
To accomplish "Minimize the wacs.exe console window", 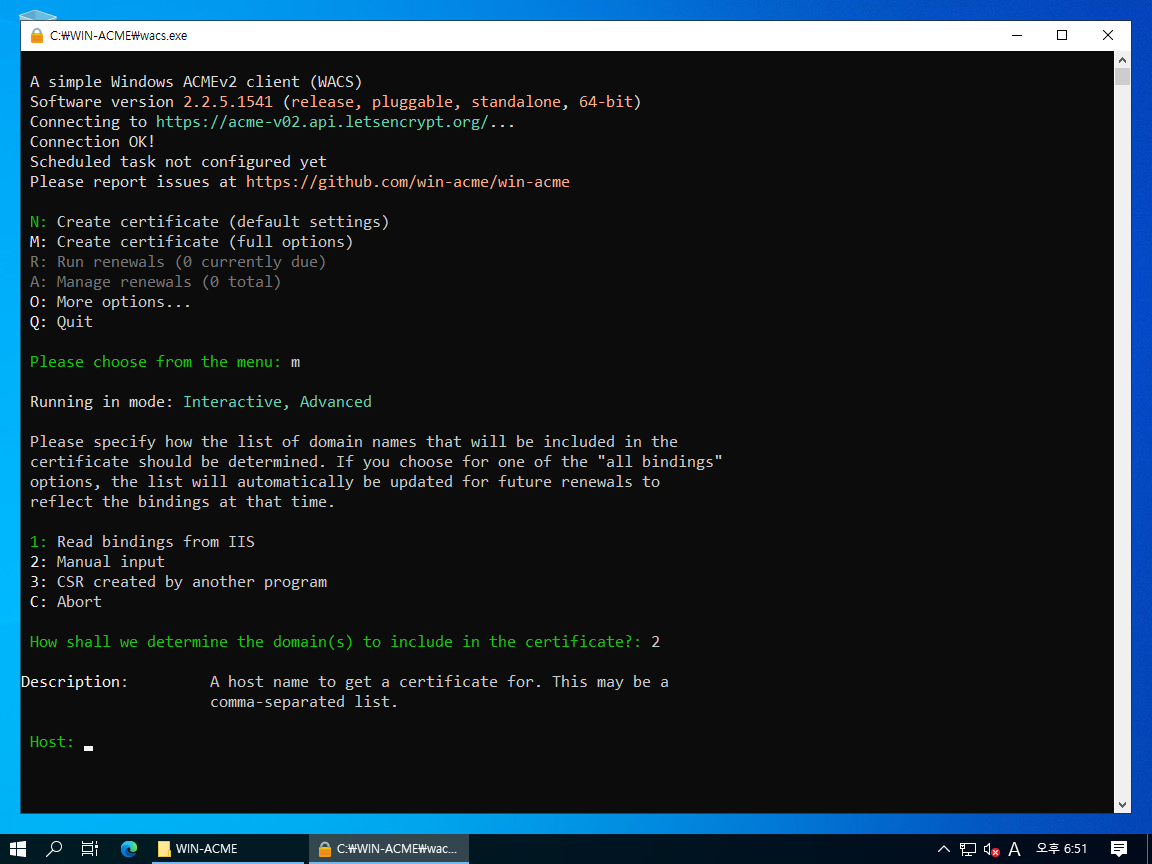I will pos(1017,35).
